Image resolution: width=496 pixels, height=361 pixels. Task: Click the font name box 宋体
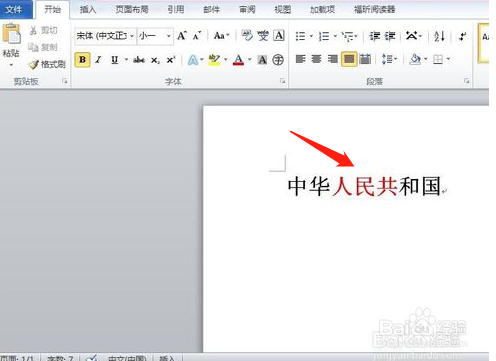point(102,36)
